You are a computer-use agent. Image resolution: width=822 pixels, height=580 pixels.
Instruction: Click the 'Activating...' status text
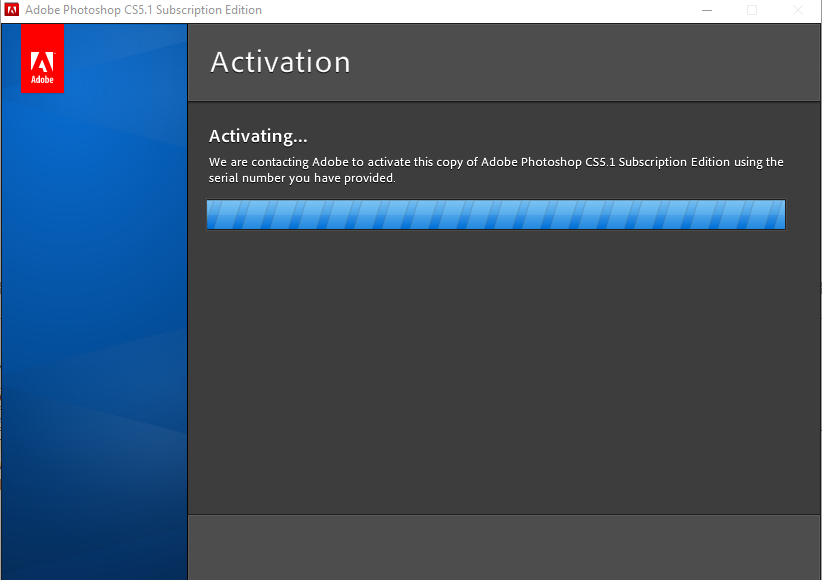pos(258,136)
